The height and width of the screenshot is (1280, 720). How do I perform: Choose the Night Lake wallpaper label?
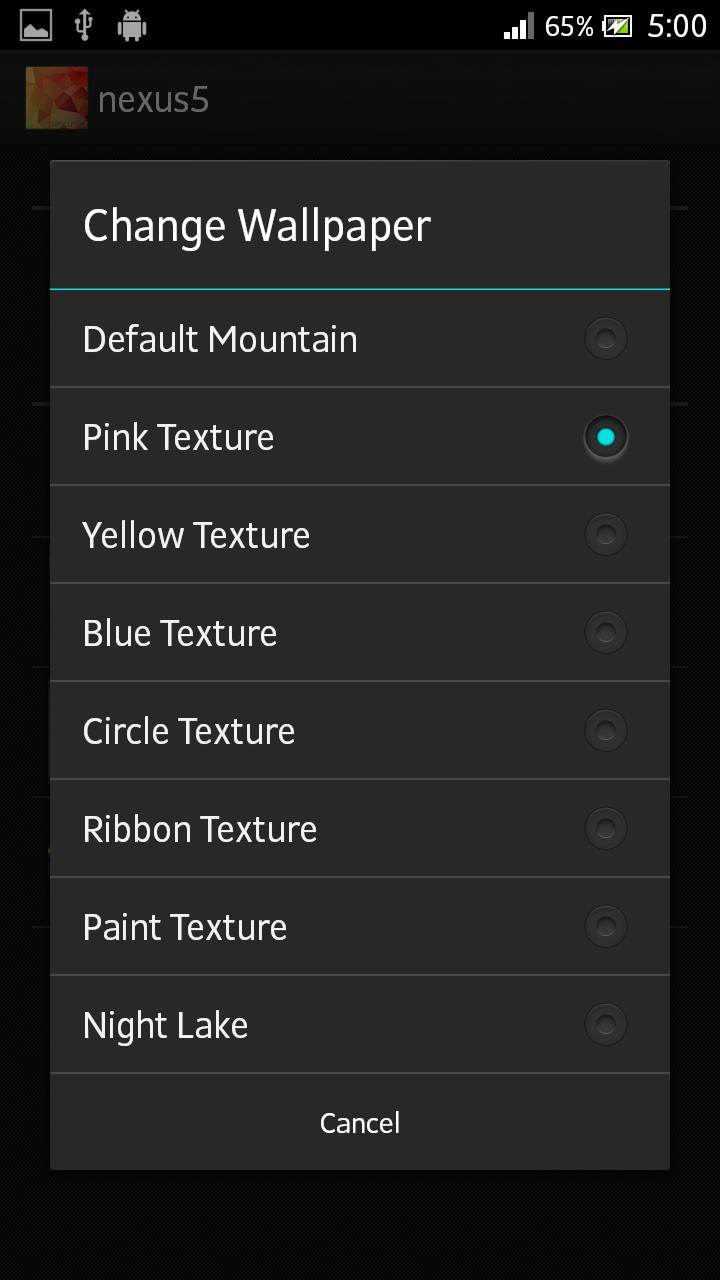tap(165, 1025)
